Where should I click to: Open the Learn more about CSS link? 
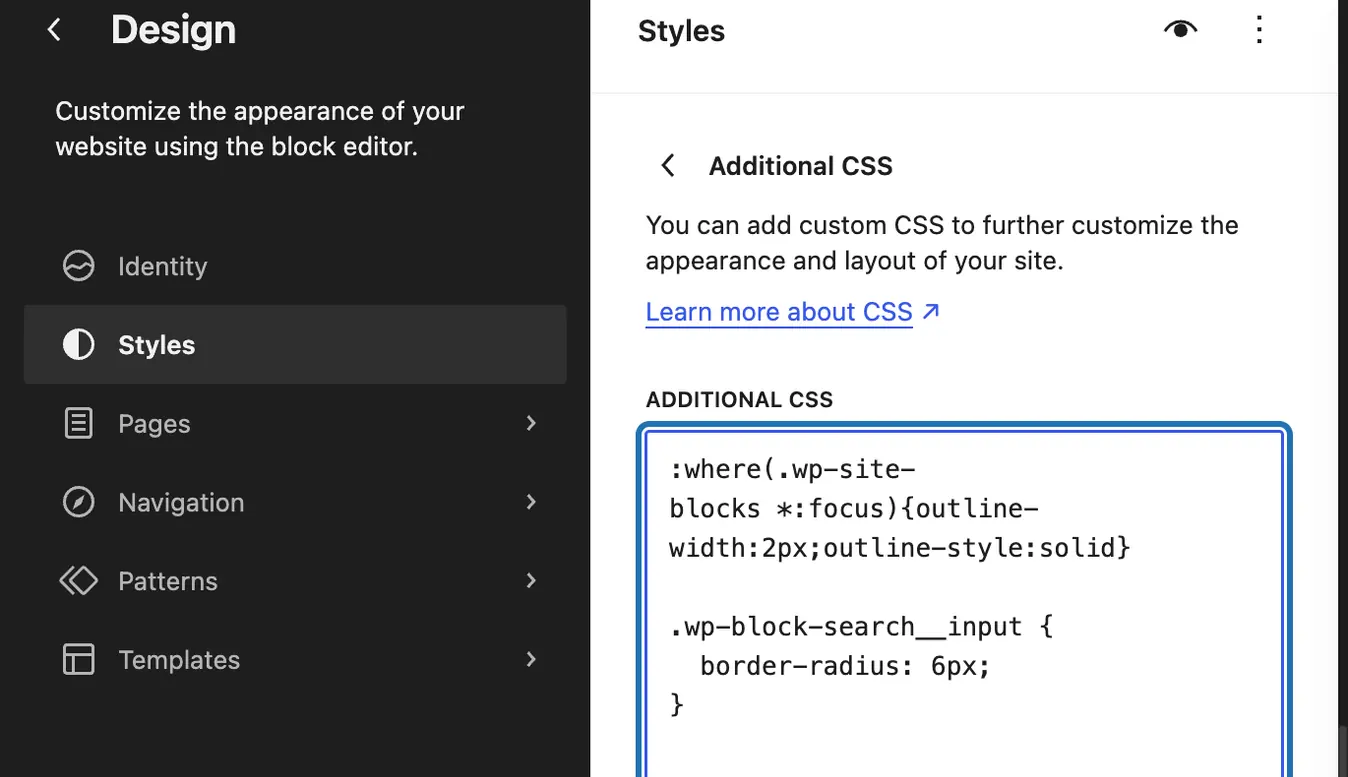tap(793, 312)
